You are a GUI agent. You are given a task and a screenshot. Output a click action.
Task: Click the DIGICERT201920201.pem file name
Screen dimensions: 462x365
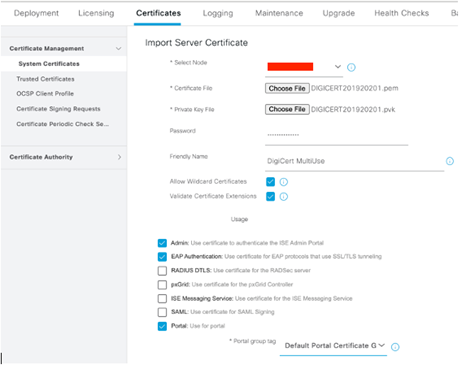point(355,88)
